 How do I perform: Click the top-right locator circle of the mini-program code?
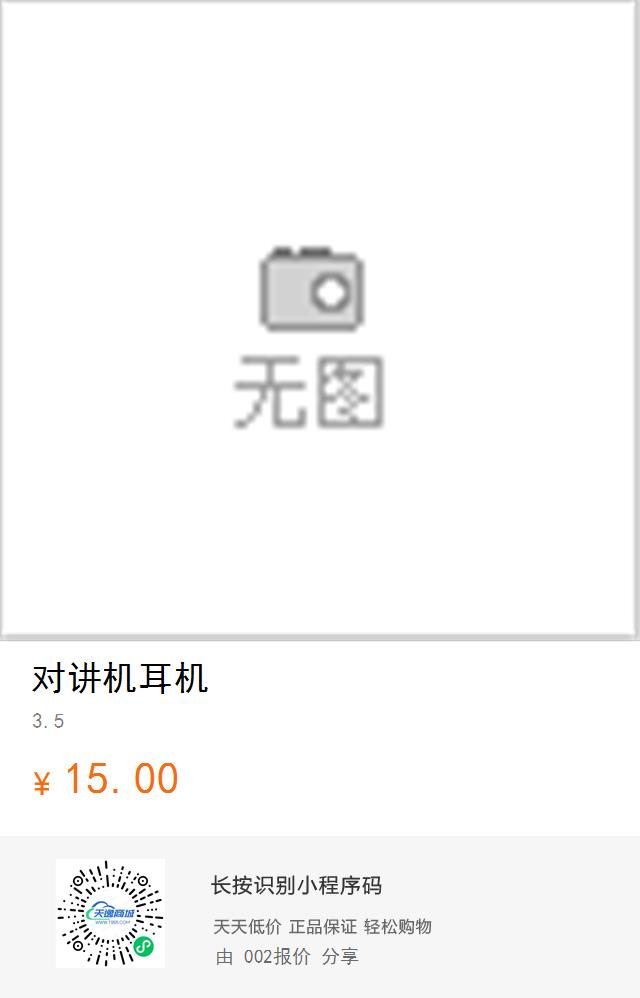pos(143,881)
